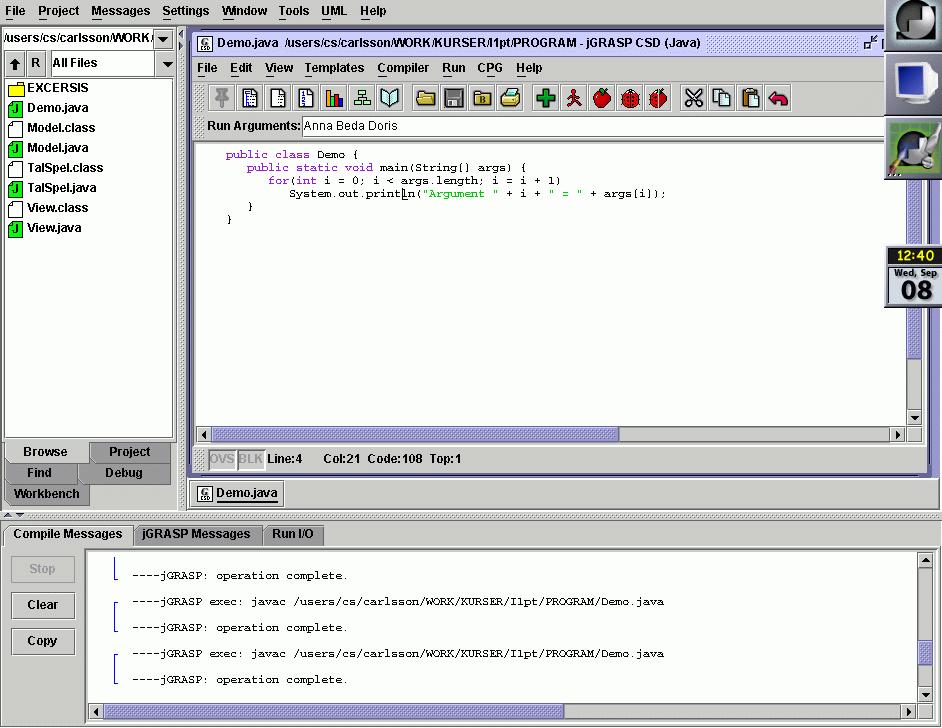Screen dimensions: 942x728
Task: Click the calendar widget showing Wed, Sep 08
Action: (914, 285)
